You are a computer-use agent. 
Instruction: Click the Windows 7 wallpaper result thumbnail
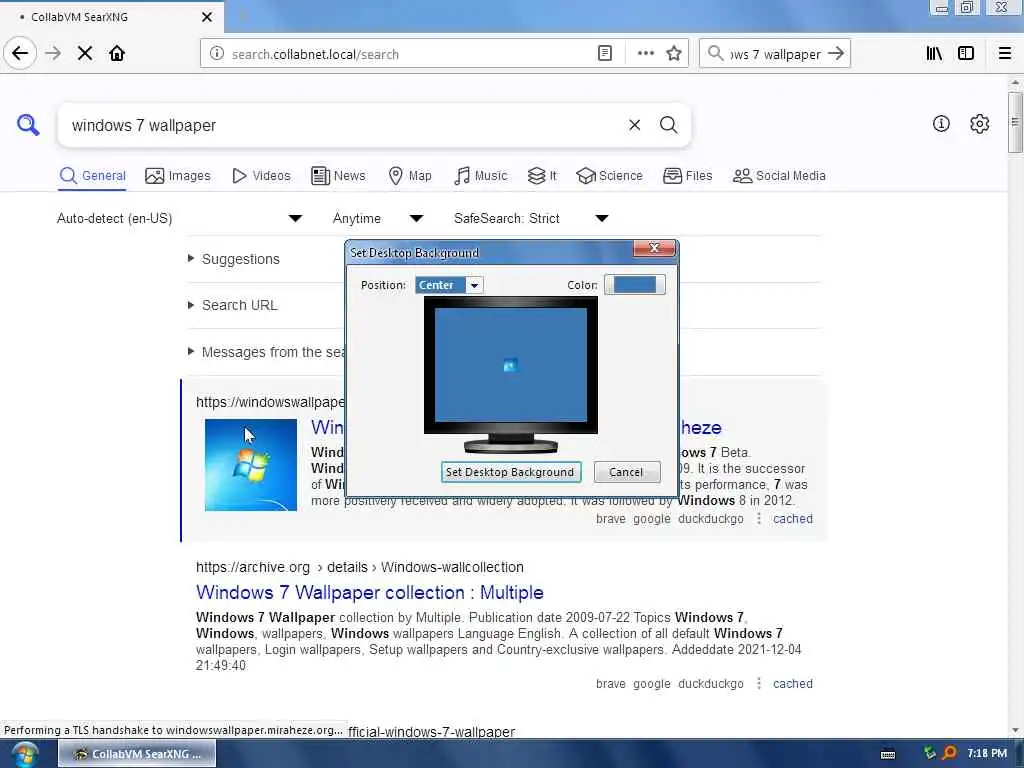tap(251, 464)
